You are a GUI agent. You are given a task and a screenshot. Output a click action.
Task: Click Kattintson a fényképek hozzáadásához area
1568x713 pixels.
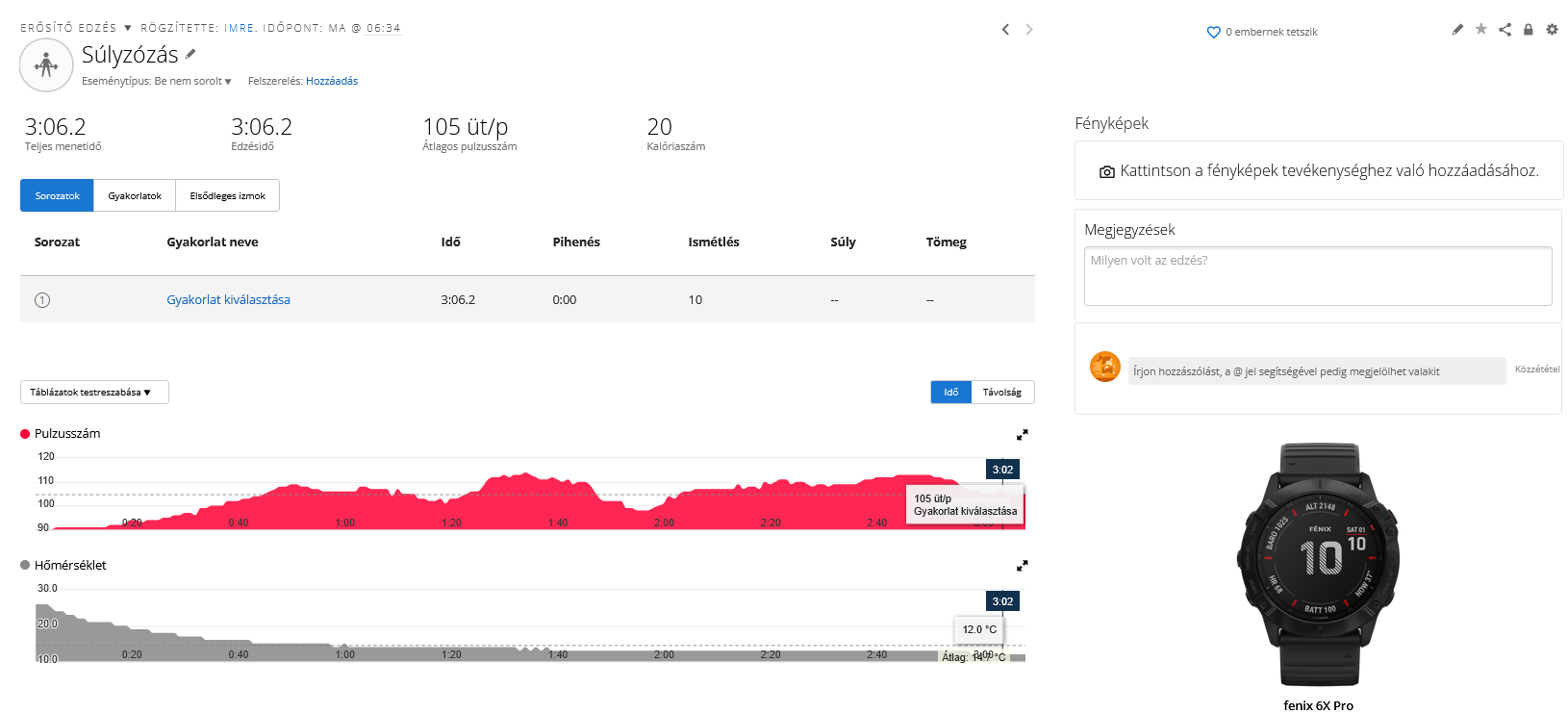(x=1319, y=170)
